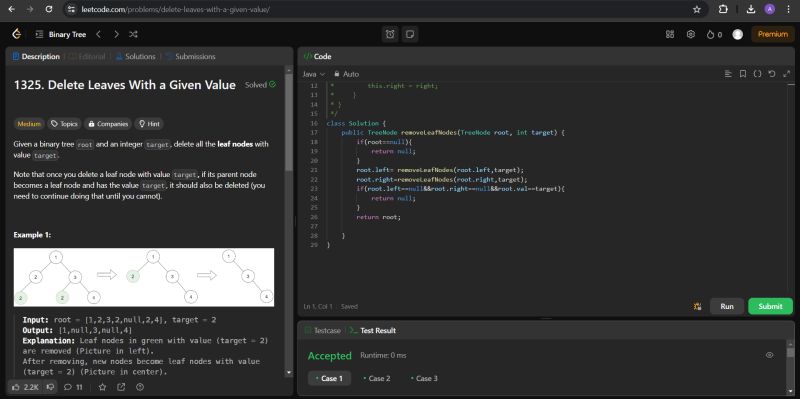800x399 pixels.
Task: Shuffle to a random problem
Action: click(x=133, y=34)
